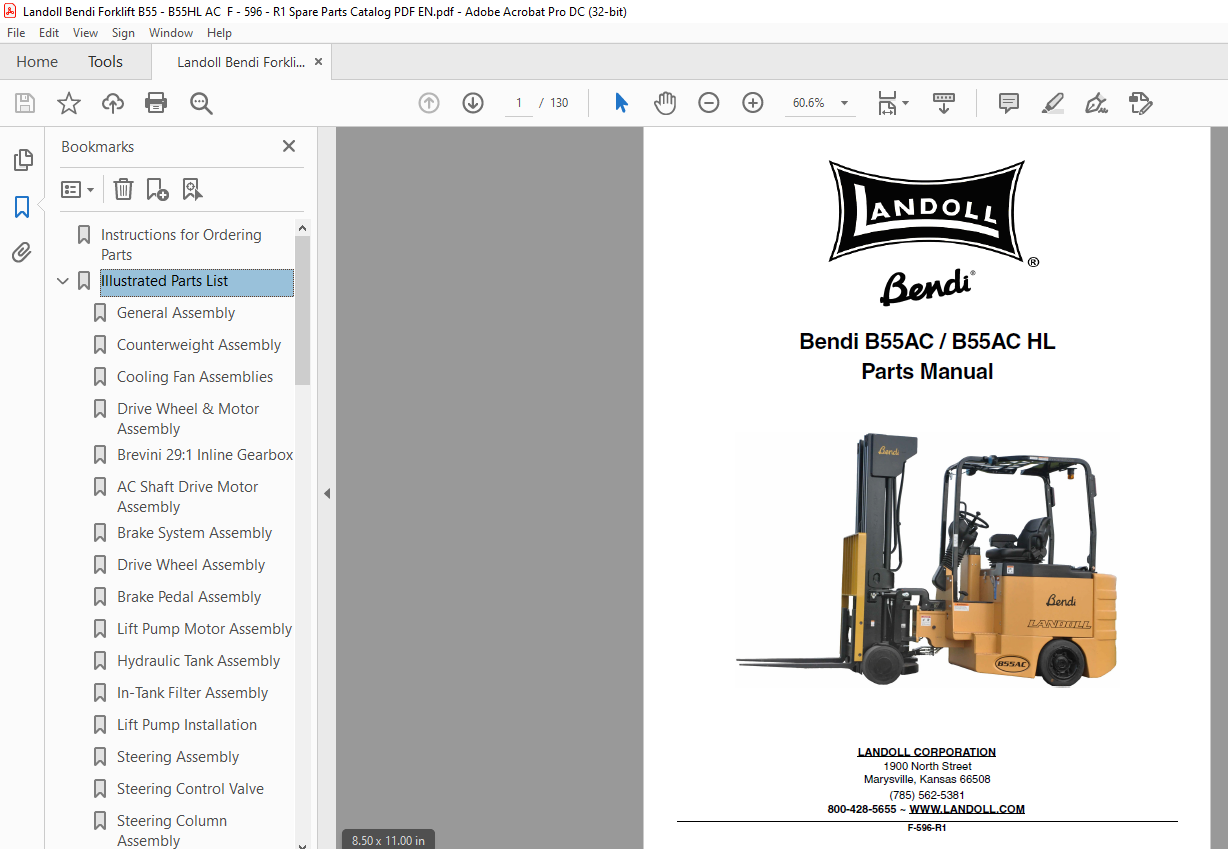Viewport: 1228px width, 849px height.
Task: Open the page thumbnails panel icon
Action: [22, 160]
